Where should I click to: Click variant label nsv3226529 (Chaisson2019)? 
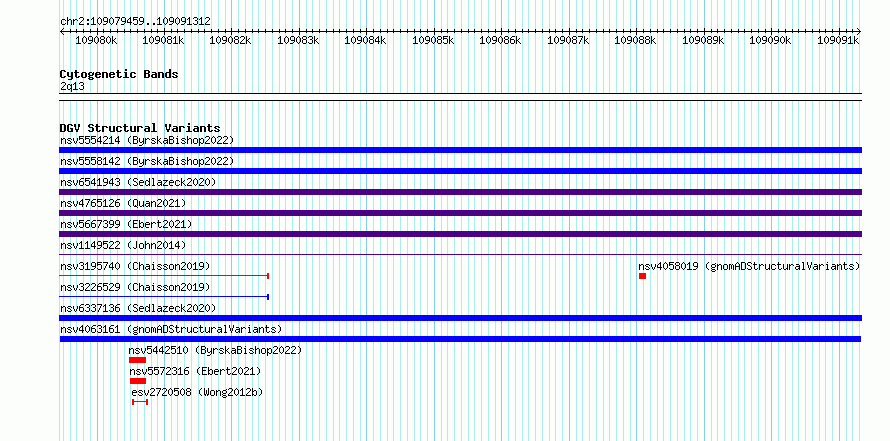click(x=135, y=287)
